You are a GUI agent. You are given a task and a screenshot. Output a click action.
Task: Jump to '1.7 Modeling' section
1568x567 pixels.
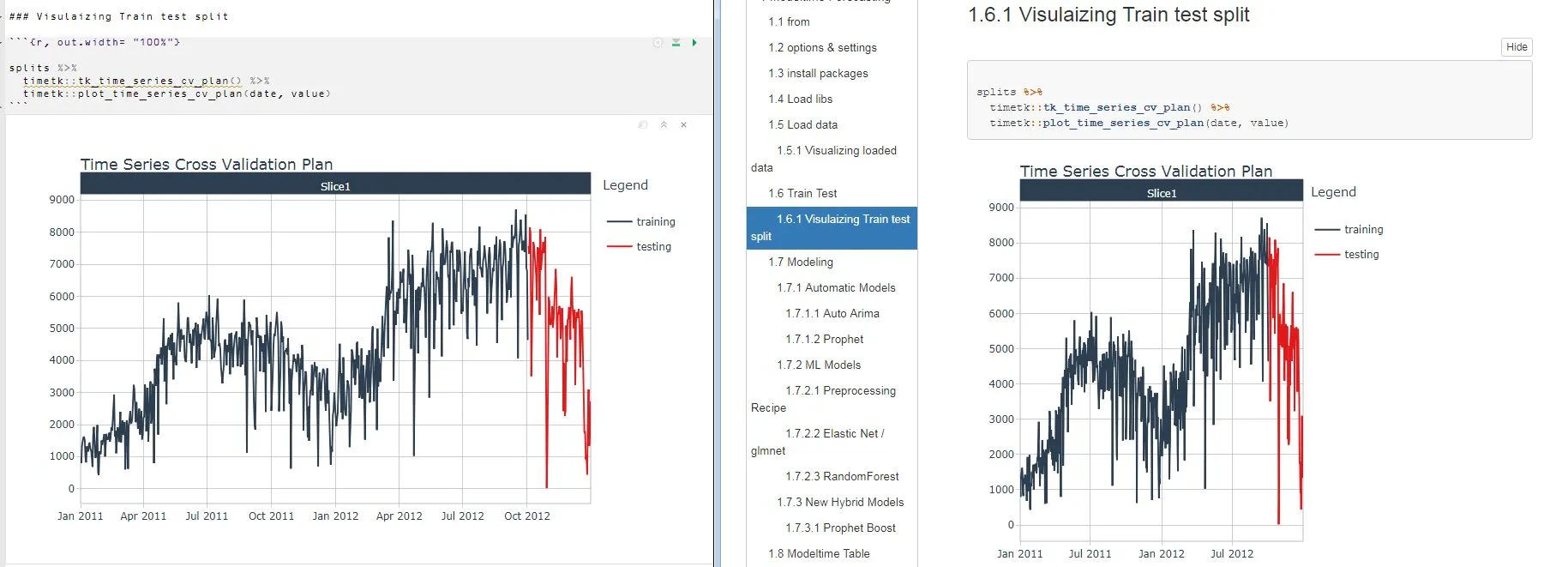pos(801,262)
